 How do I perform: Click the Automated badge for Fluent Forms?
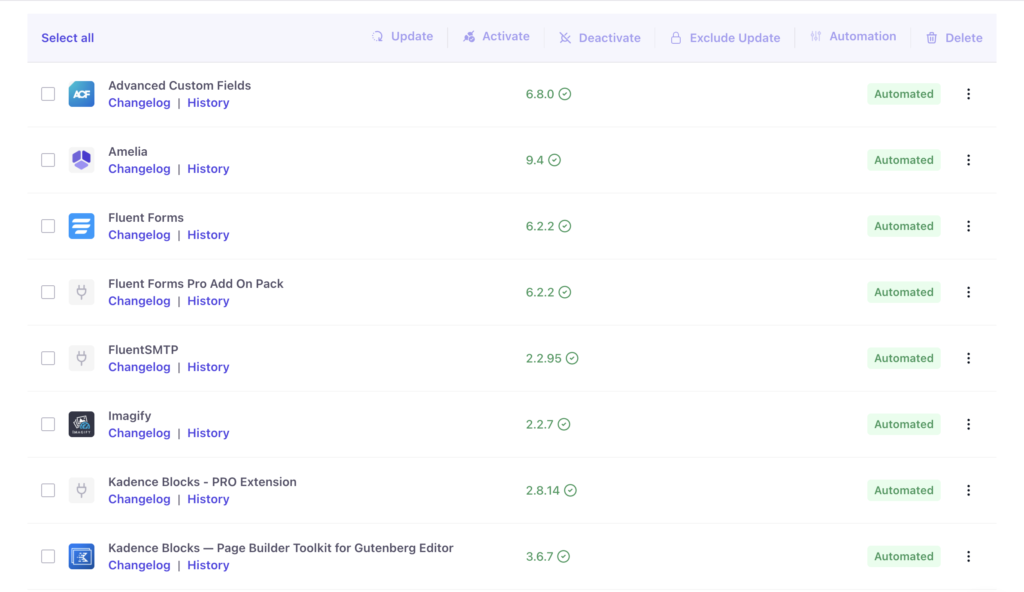(904, 226)
